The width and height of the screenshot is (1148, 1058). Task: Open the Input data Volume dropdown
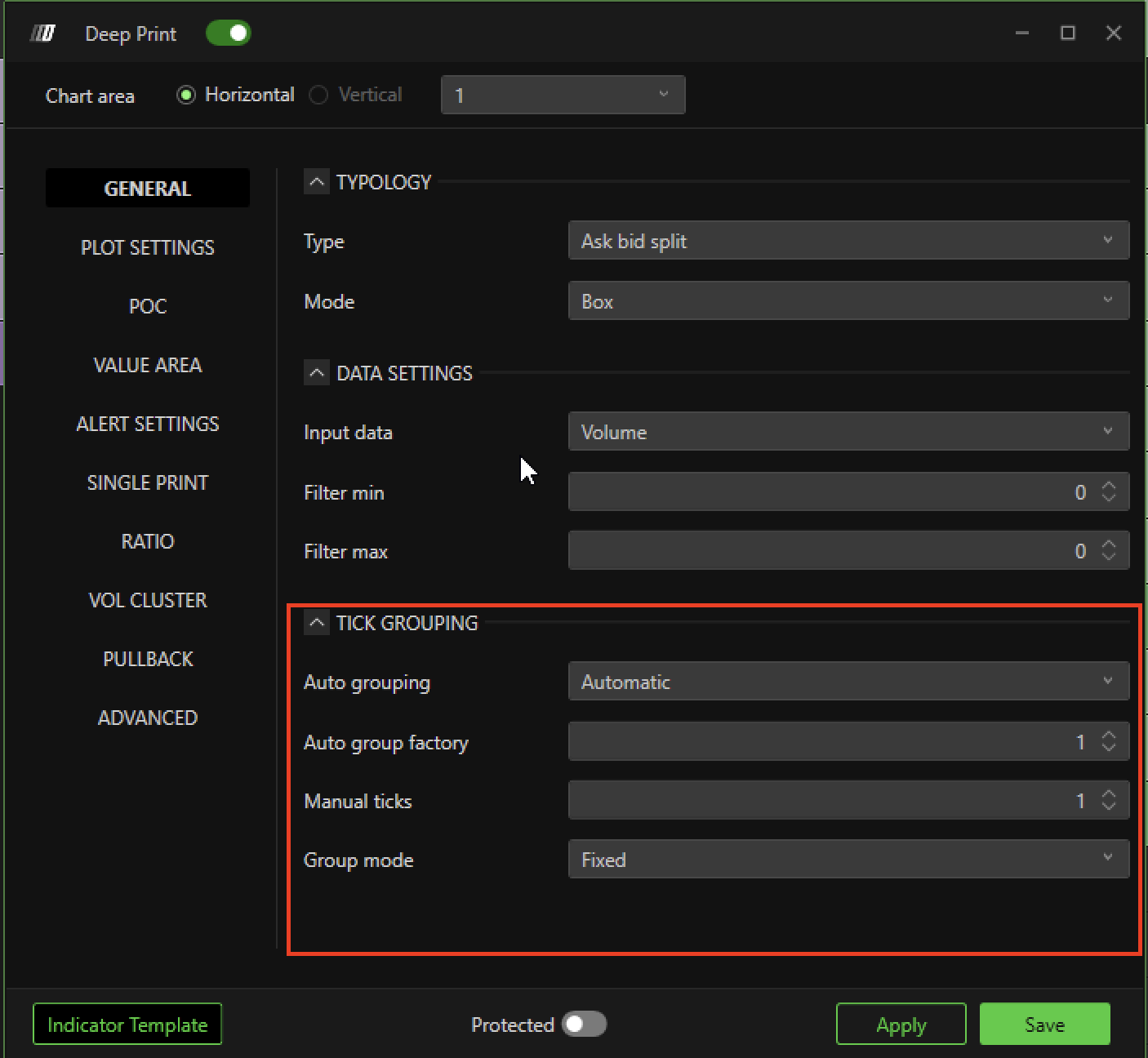click(848, 432)
